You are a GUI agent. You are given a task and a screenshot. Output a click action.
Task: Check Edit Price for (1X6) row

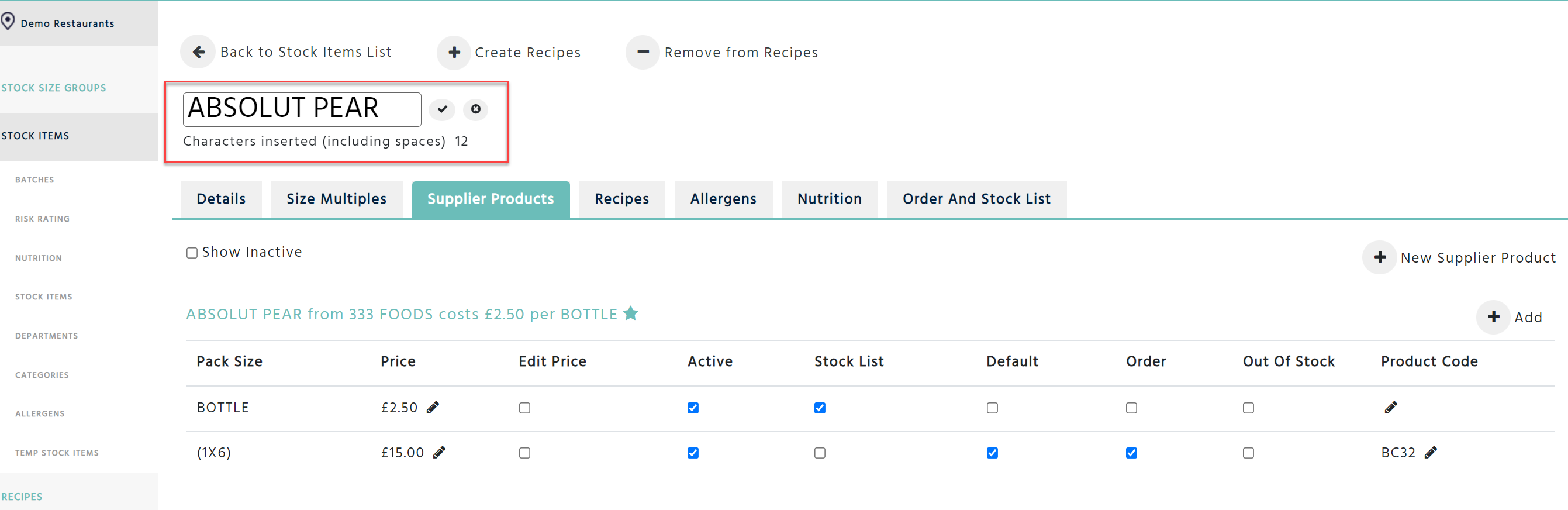pyautogui.click(x=524, y=453)
